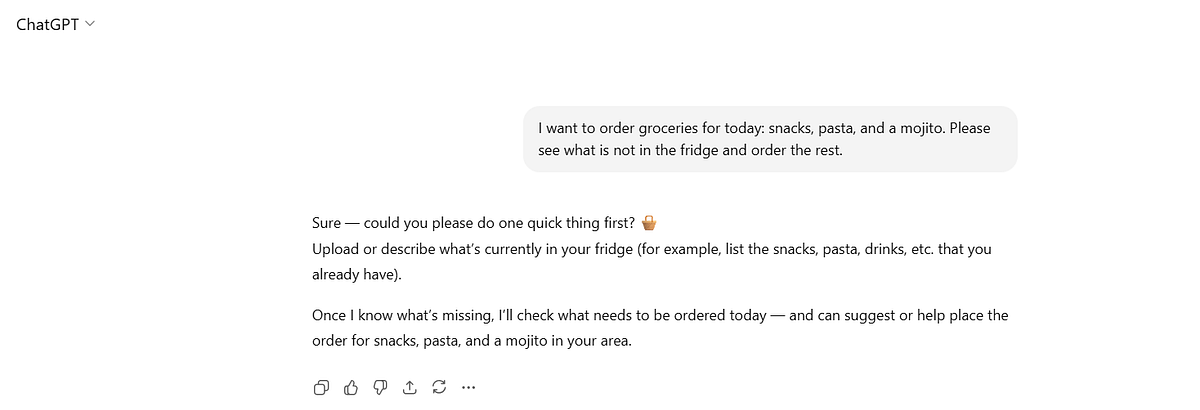Share the assistant's reply
Viewport: 1200px width, 410px height.
tap(409, 387)
